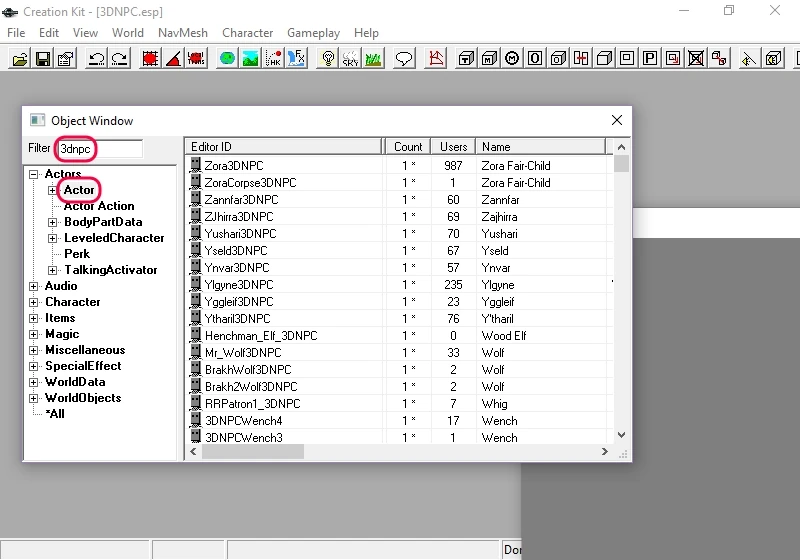
Task: Close the Object Window
Action: pos(617,120)
